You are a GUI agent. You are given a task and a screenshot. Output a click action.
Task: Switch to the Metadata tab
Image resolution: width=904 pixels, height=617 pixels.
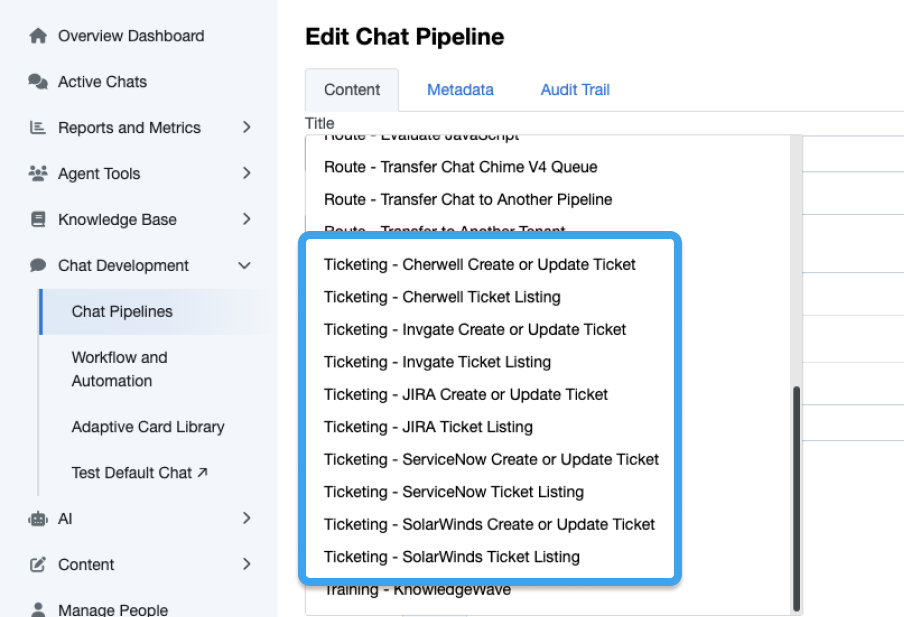coord(460,90)
